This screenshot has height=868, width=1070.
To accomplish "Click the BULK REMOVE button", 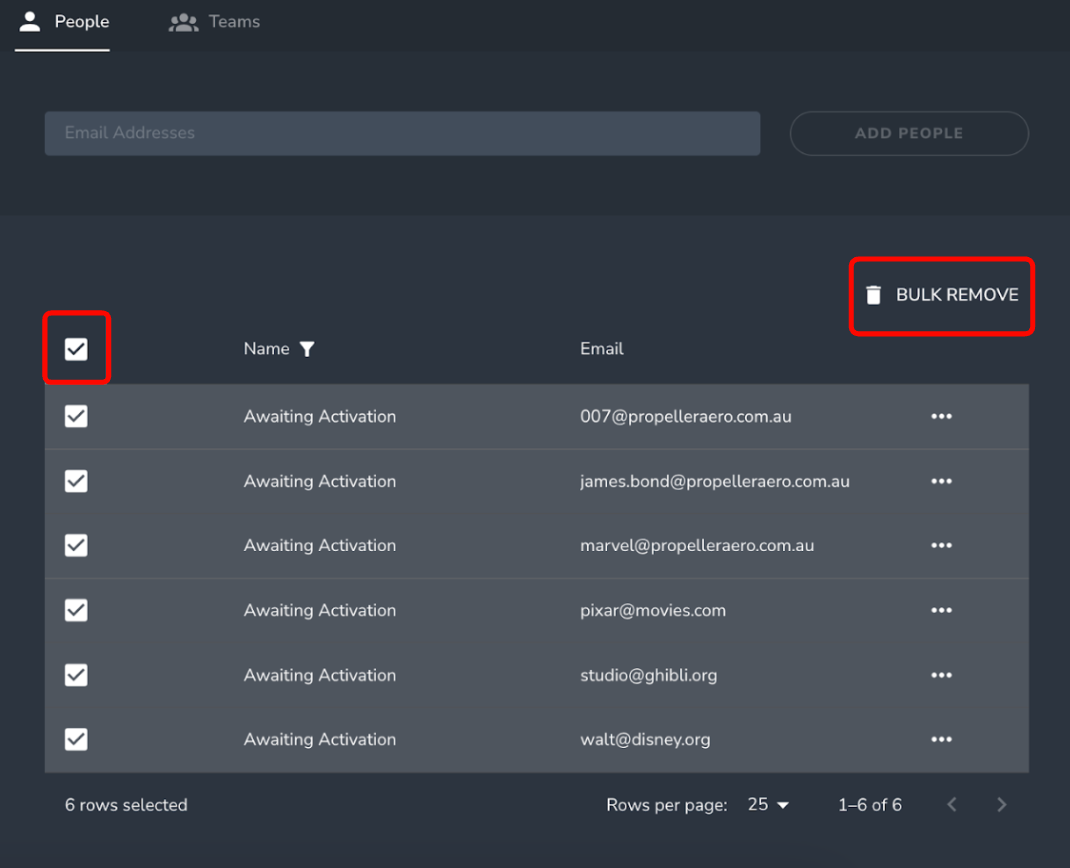I will [941, 295].
